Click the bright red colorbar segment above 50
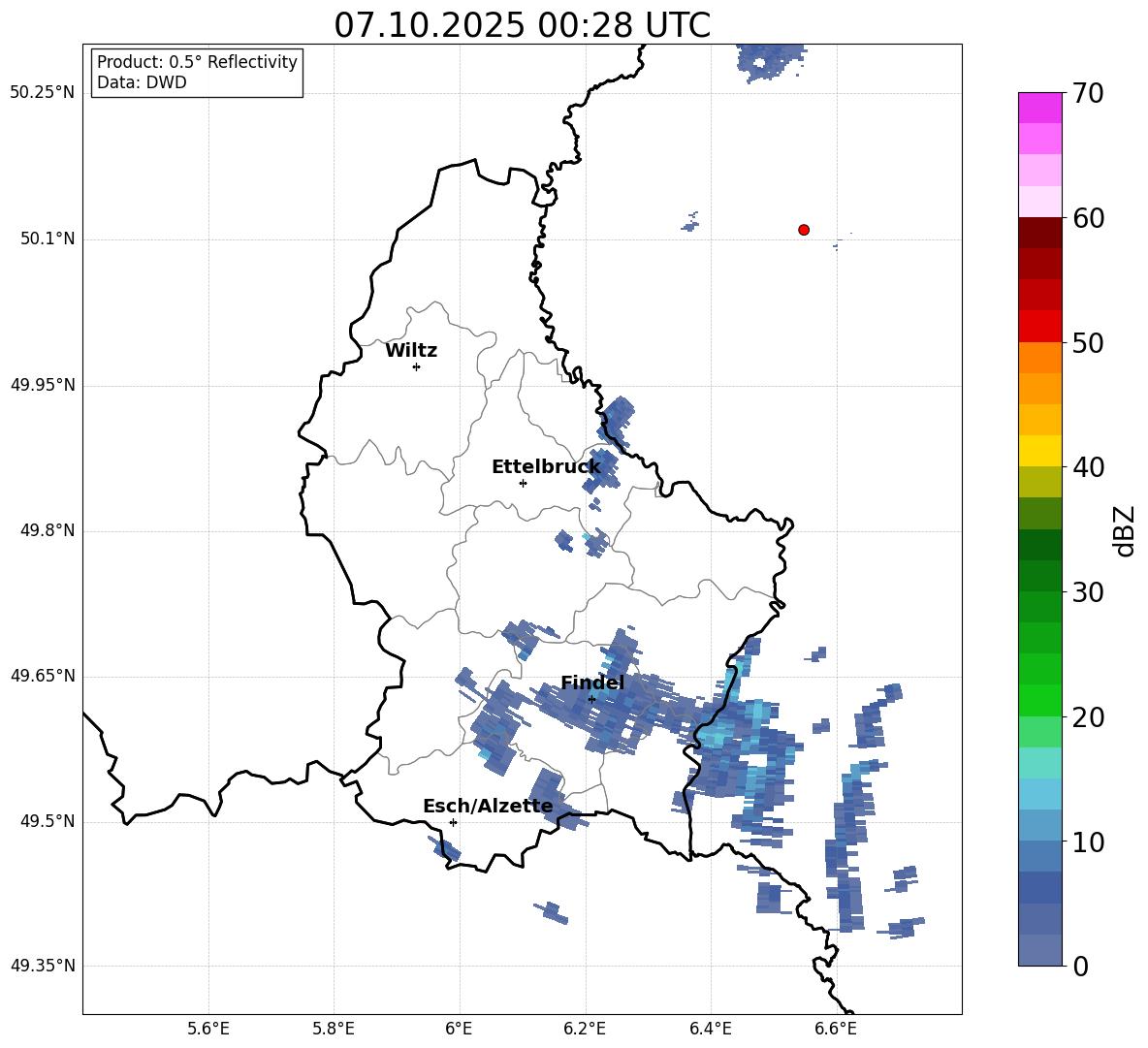Image resolution: width=1148 pixels, height=1048 pixels. coord(1040,327)
